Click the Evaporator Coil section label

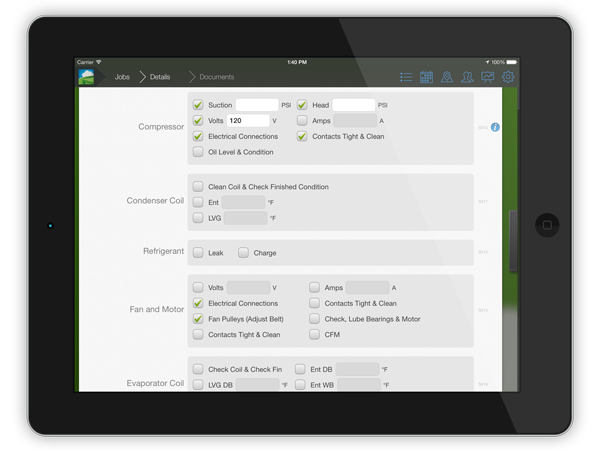pyautogui.click(x=155, y=383)
